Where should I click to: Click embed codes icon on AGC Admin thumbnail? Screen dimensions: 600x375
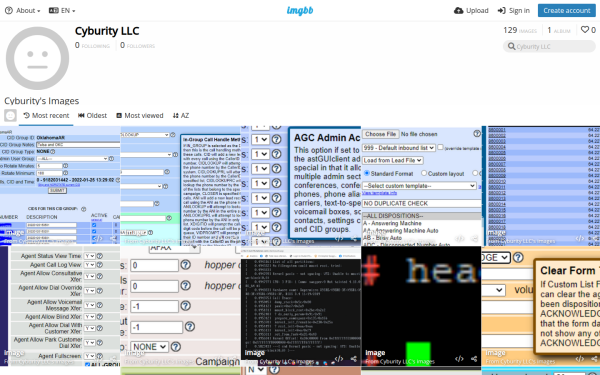click(339, 238)
